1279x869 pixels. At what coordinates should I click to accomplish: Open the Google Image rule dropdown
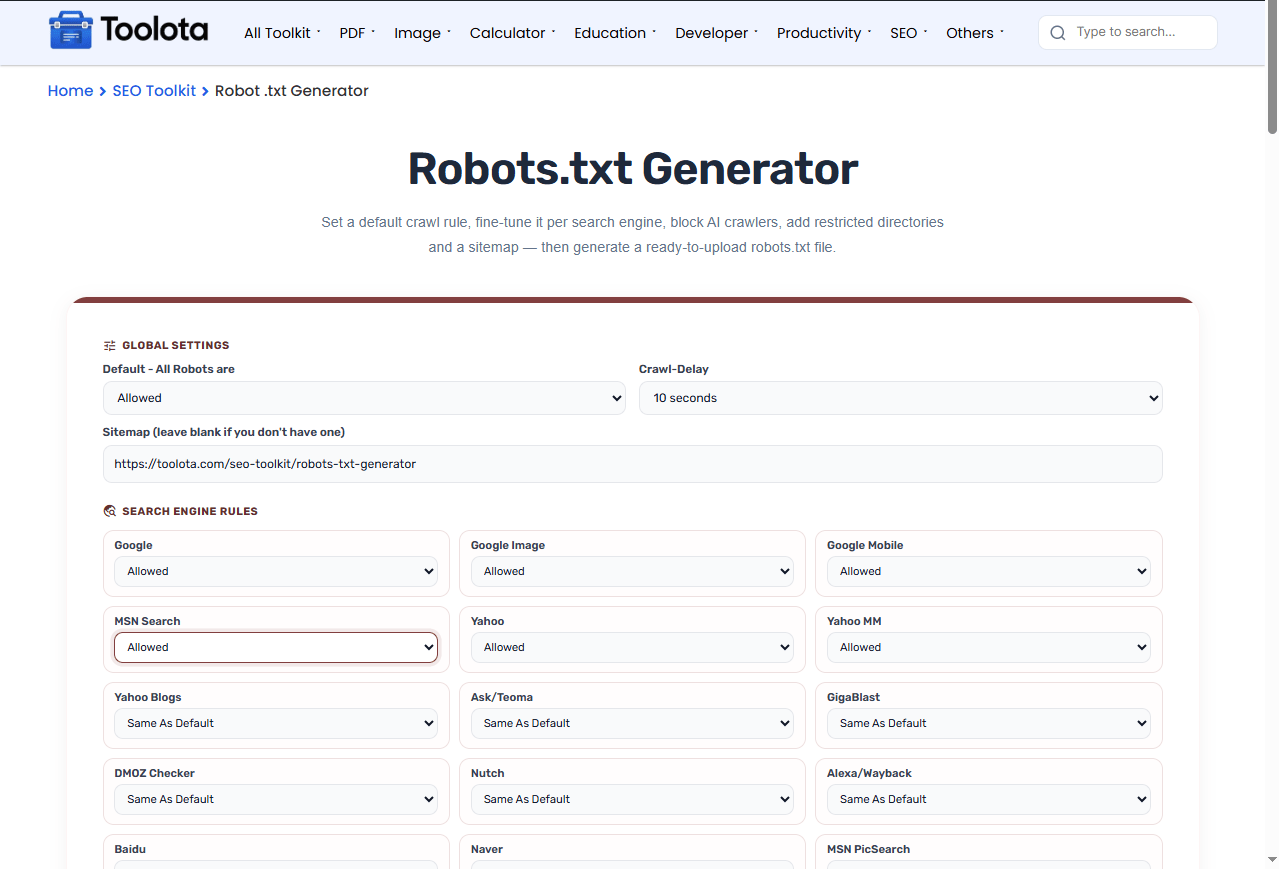(x=632, y=571)
